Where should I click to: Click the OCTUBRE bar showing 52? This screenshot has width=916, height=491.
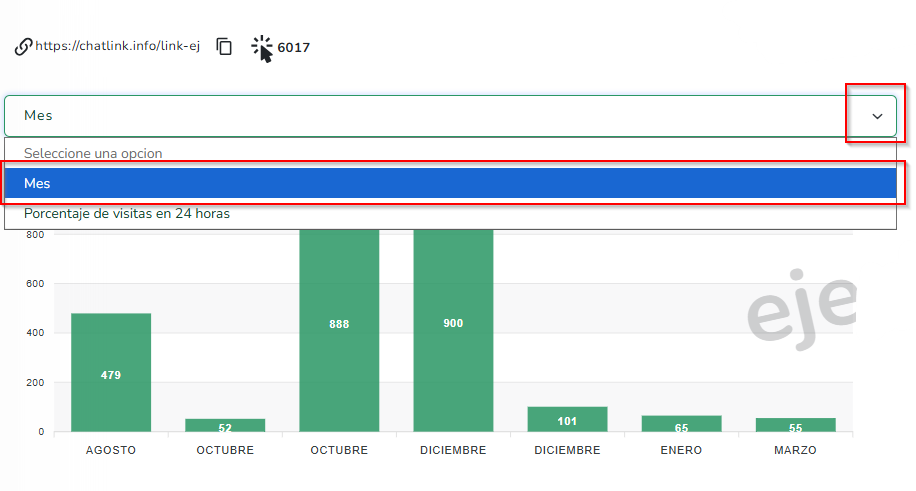(x=225, y=425)
